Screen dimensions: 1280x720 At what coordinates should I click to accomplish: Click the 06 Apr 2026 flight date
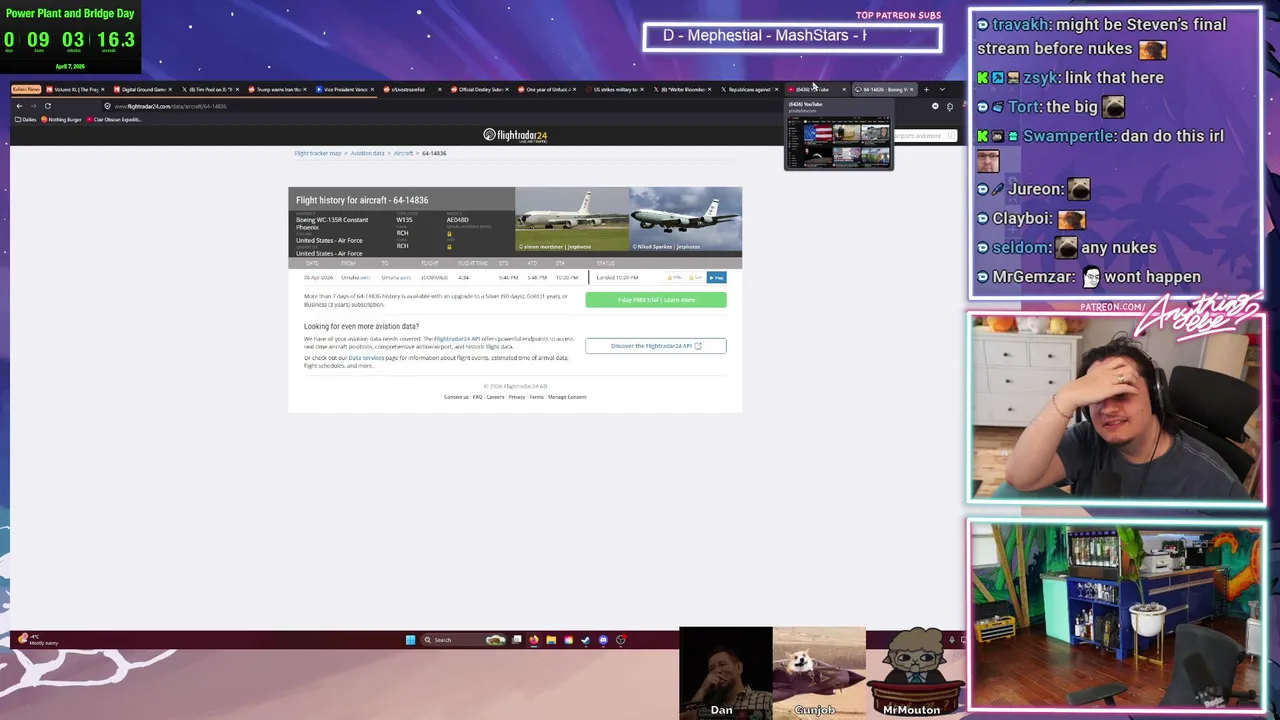point(319,277)
